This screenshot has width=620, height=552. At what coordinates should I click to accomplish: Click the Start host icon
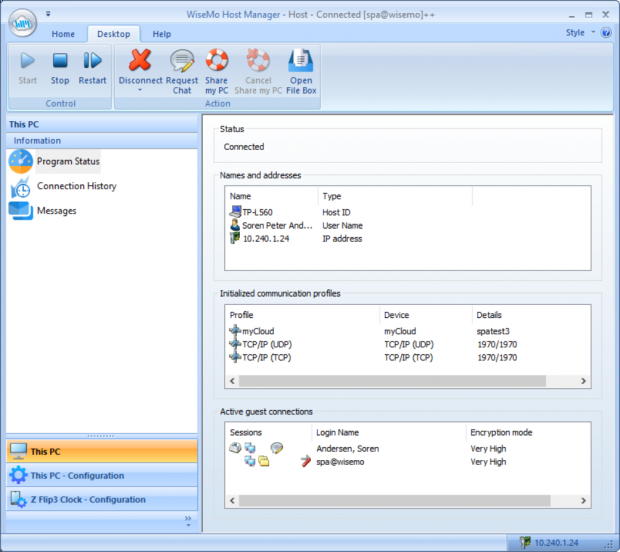point(27,60)
